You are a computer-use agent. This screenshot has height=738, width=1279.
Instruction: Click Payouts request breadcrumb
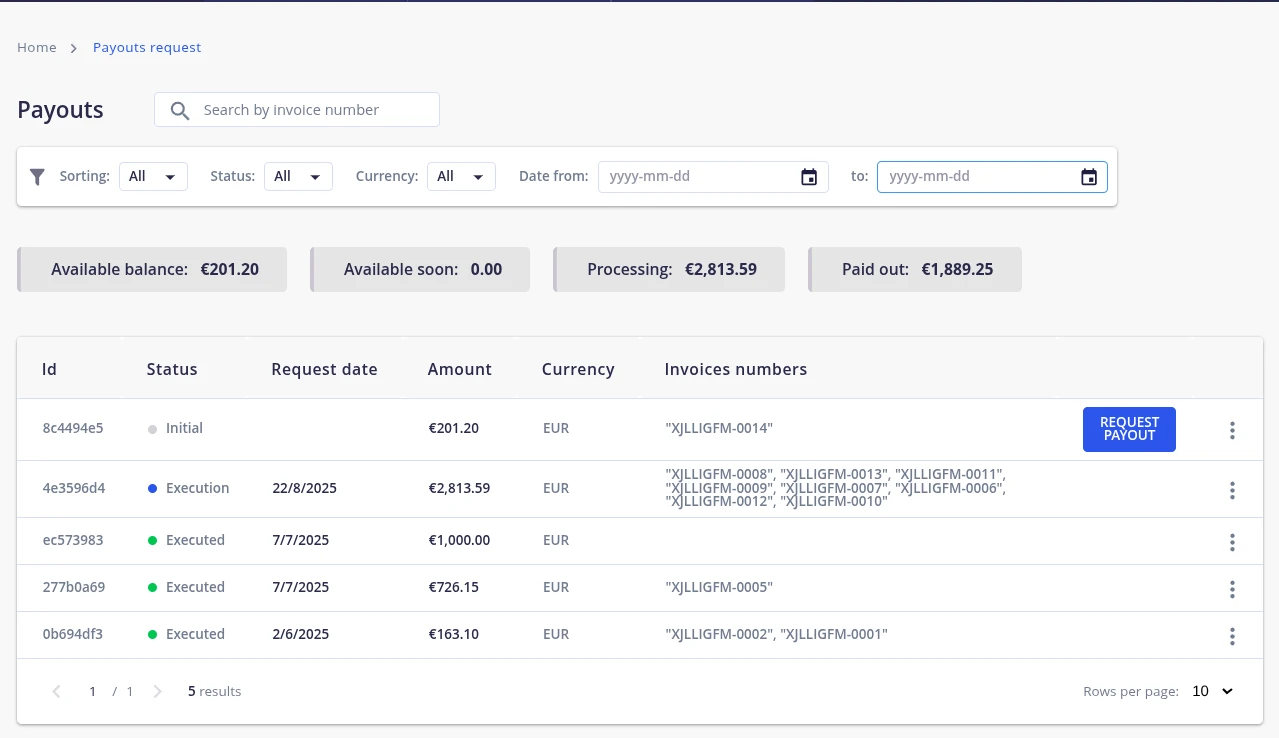point(147,47)
